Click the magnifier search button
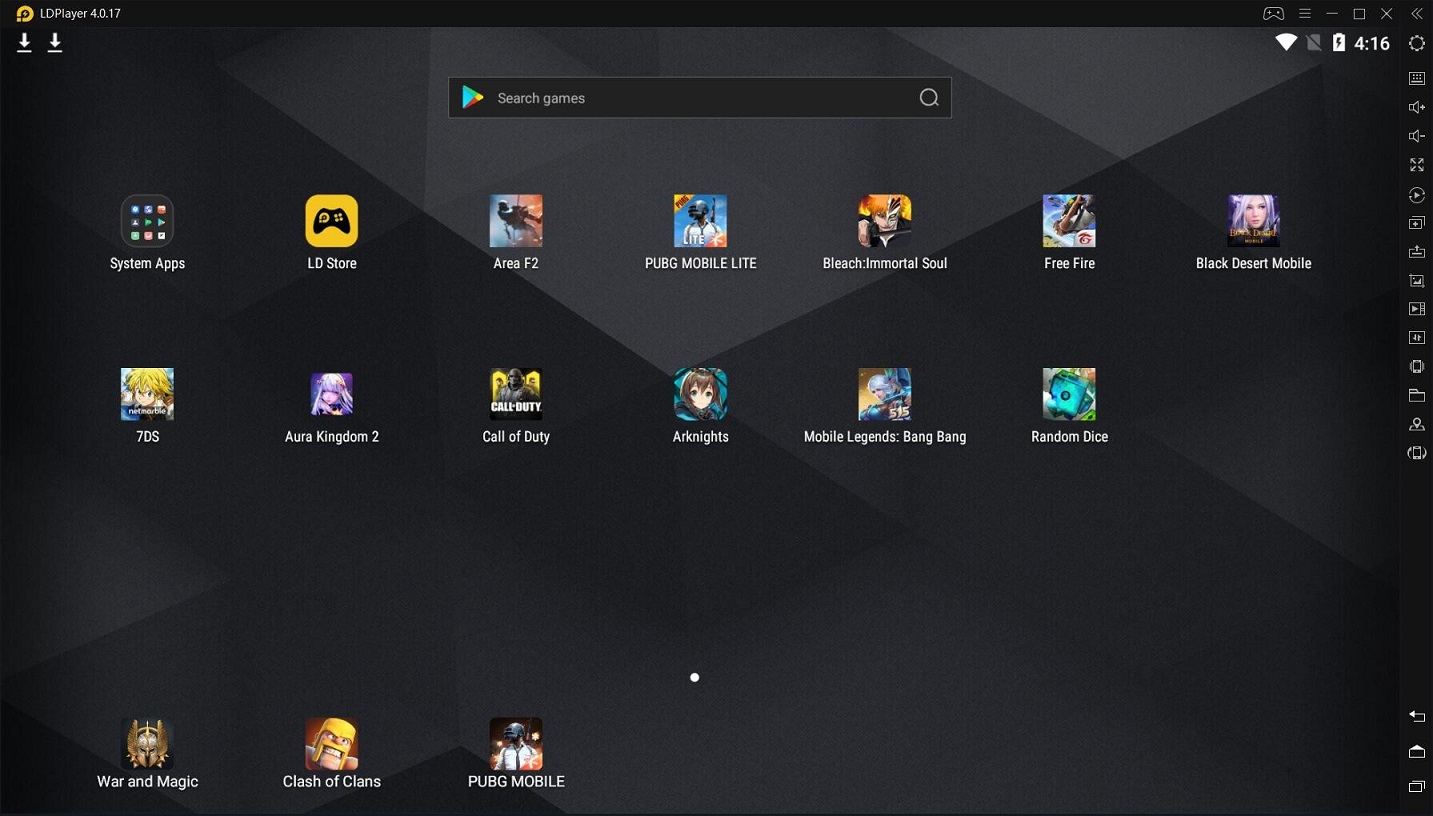 click(929, 98)
